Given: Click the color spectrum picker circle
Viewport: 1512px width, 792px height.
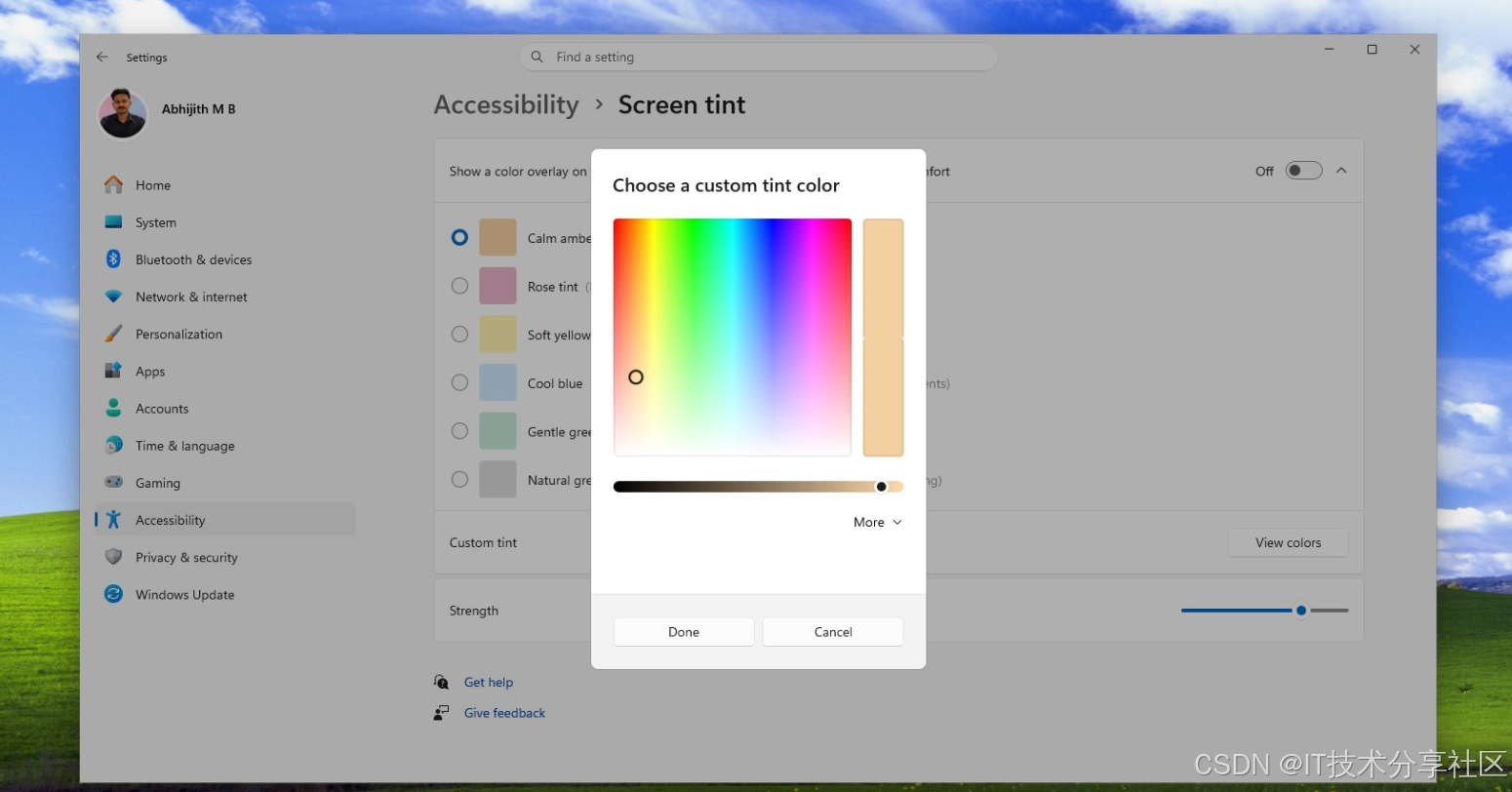Looking at the screenshot, I should coord(636,376).
